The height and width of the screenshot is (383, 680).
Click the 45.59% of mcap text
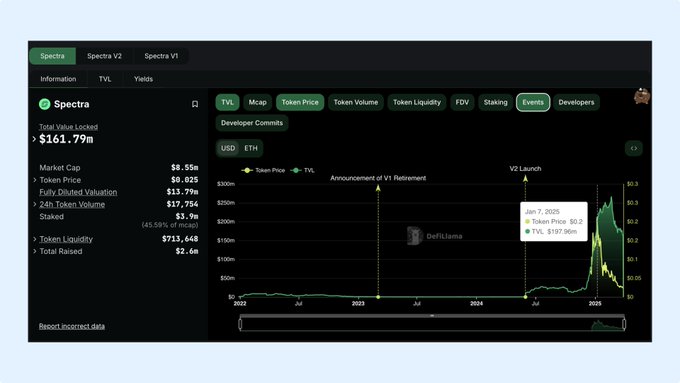pos(170,225)
